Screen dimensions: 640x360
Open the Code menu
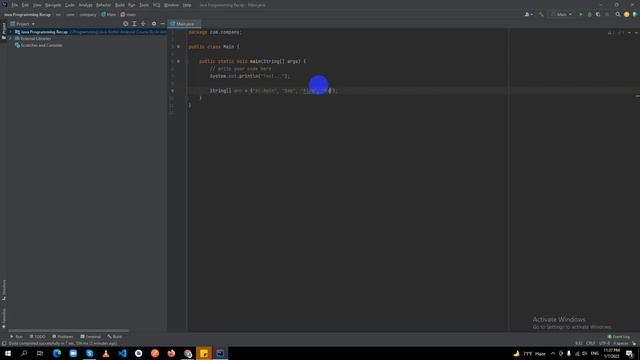tap(70, 5)
